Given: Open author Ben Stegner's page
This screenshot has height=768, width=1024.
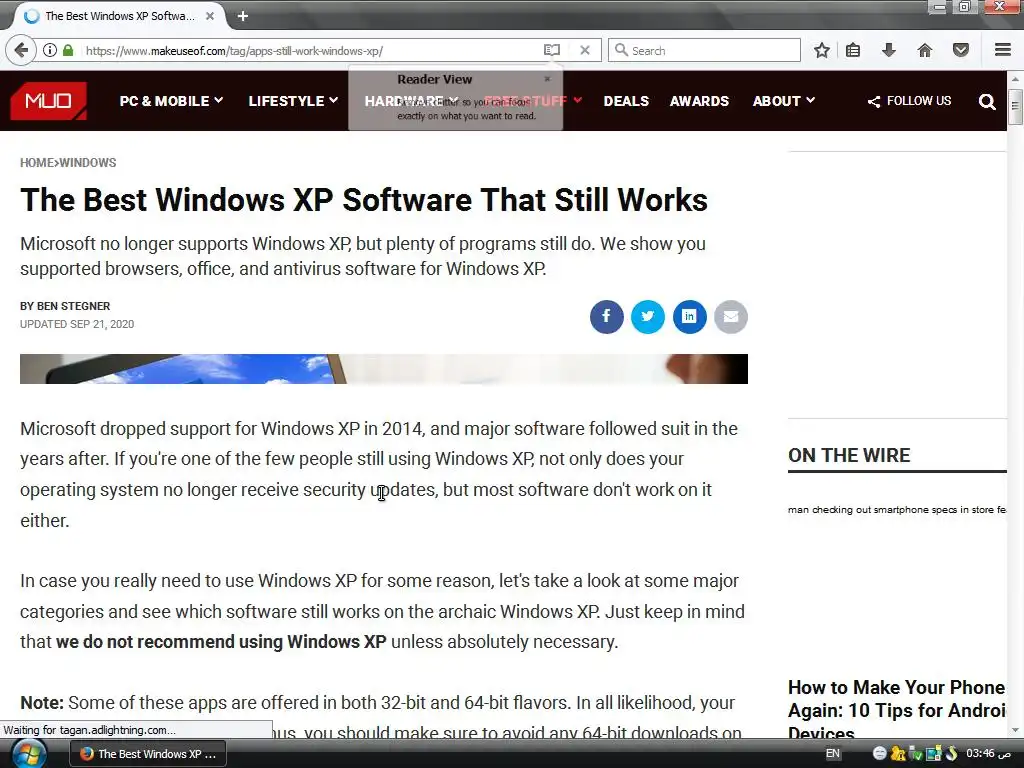Looking at the screenshot, I should click(73, 306).
